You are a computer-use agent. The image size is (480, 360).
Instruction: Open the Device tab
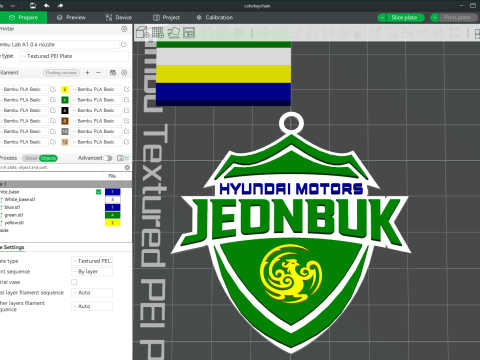click(x=119, y=18)
